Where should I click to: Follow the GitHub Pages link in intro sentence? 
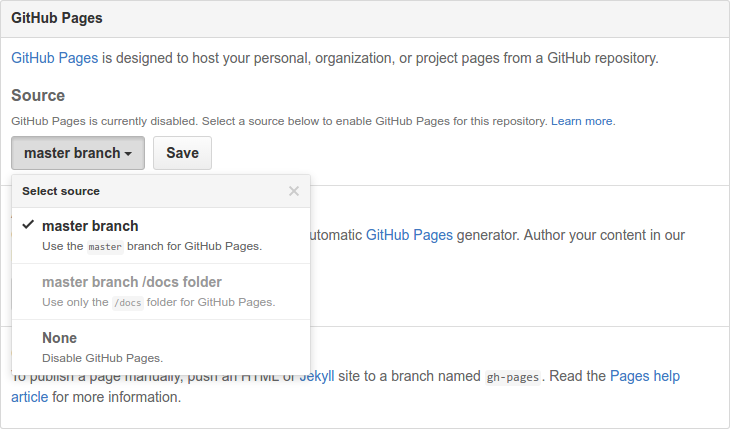coord(54,57)
